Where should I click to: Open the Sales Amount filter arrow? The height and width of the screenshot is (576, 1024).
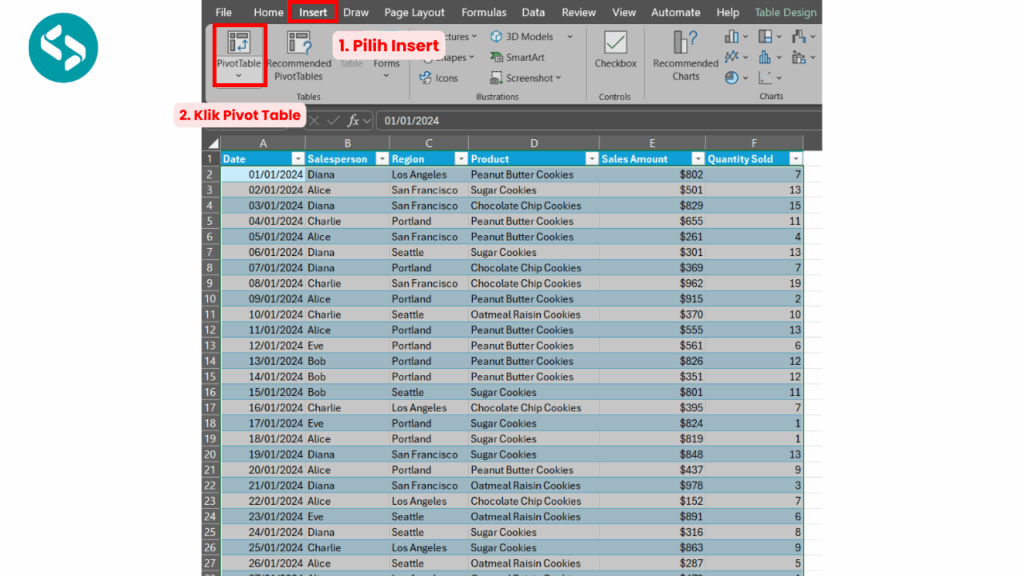tap(698, 158)
